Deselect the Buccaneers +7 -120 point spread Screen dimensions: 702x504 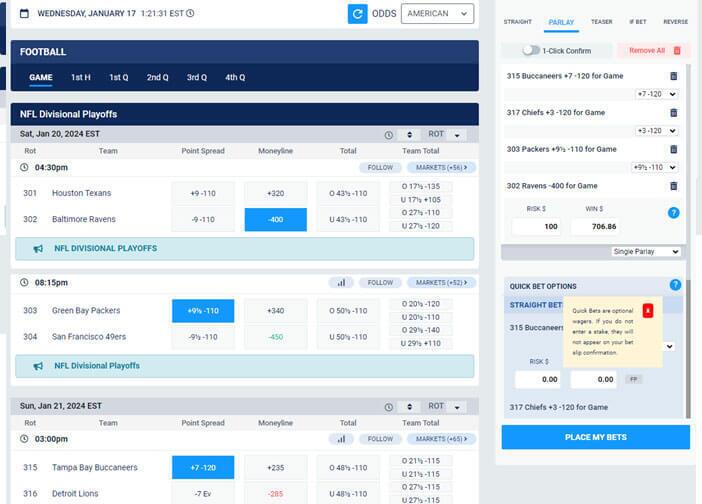point(203,468)
